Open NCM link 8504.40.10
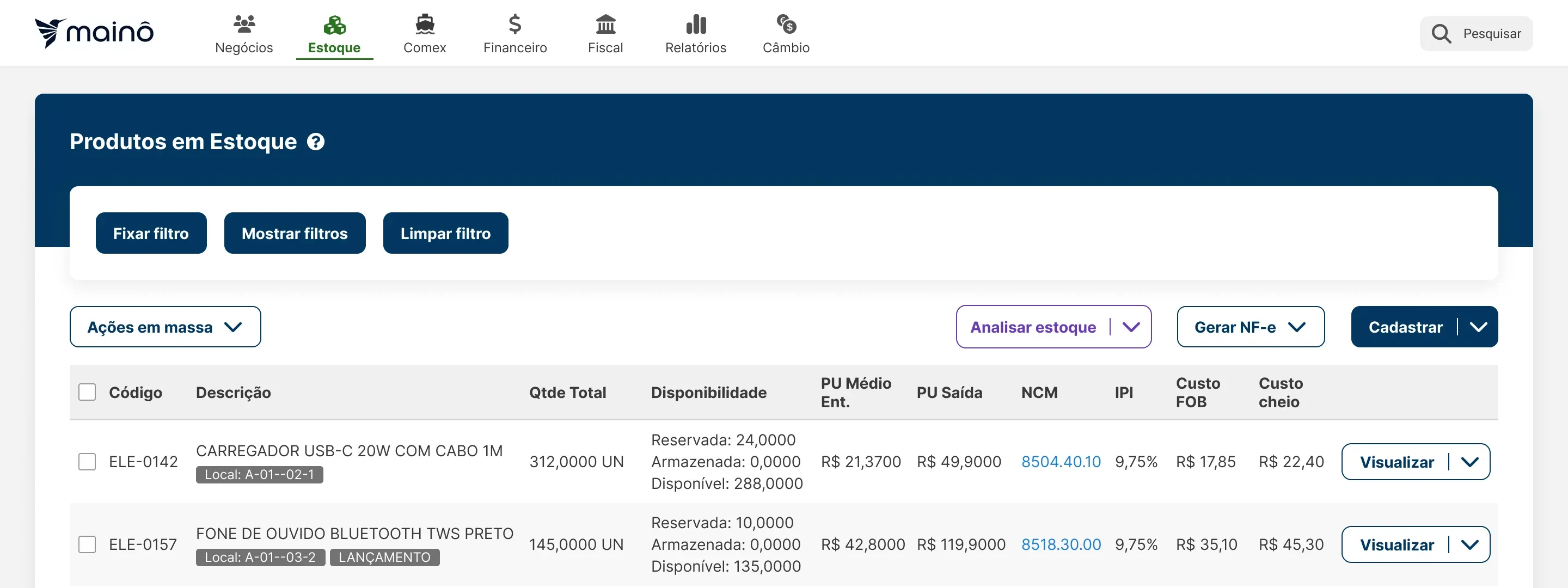Screen dimensions: 1568x588 [1061, 462]
